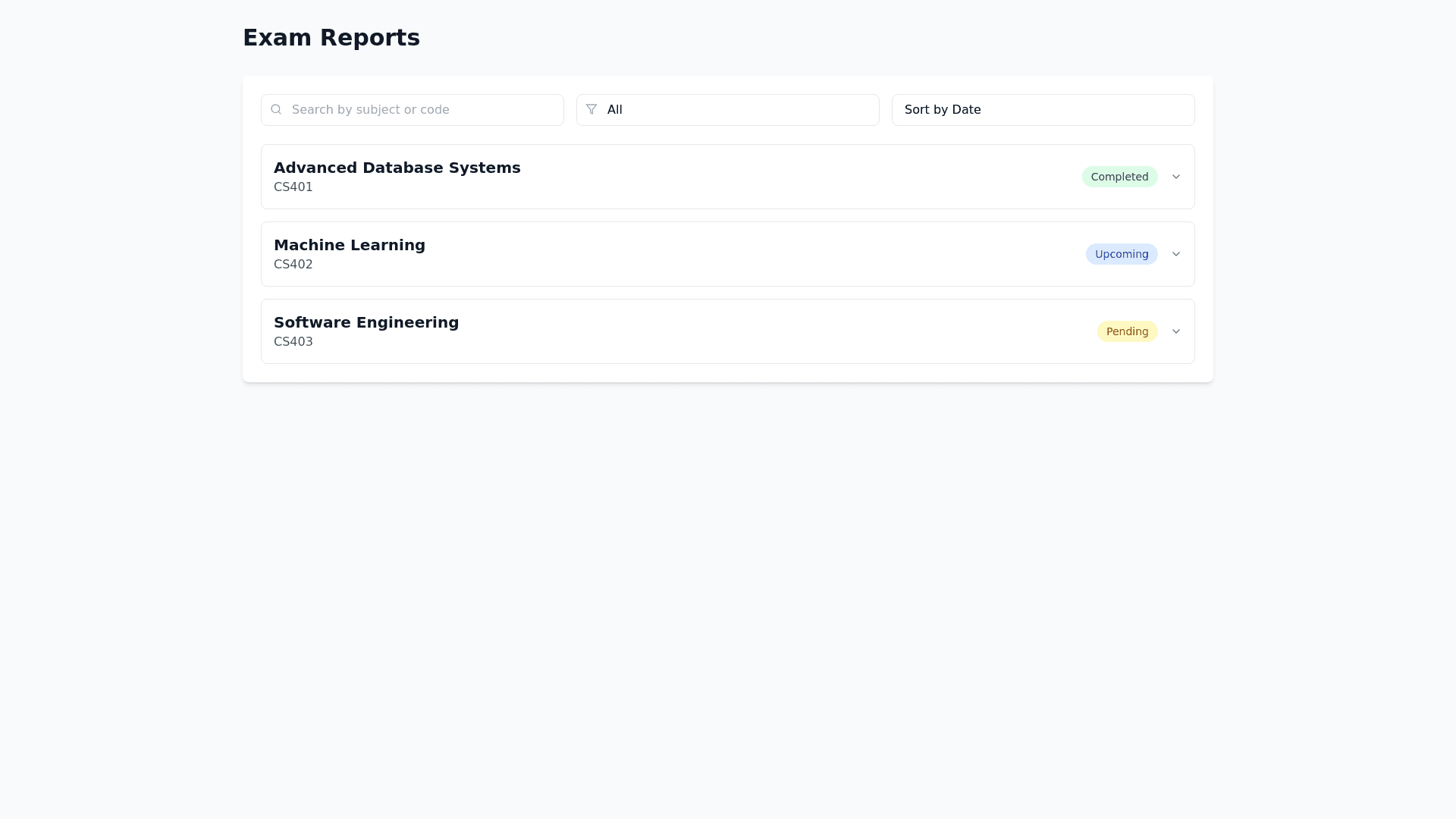Viewport: 1456px width, 819px height.
Task: Click the funnel filter icon
Action: click(591, 110)
